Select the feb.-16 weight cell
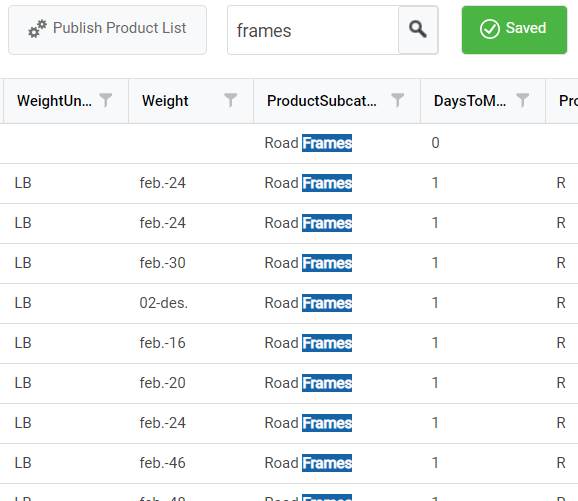 pyautogui.click(x=191, y=343)
